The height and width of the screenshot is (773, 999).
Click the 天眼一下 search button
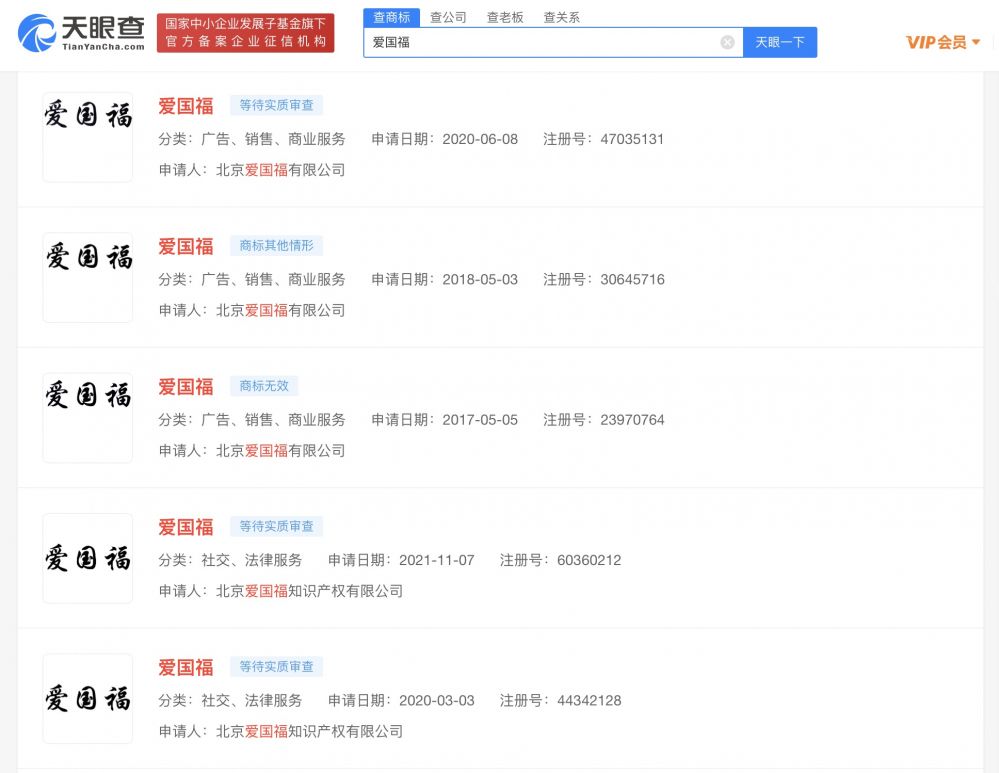(780, 43)
